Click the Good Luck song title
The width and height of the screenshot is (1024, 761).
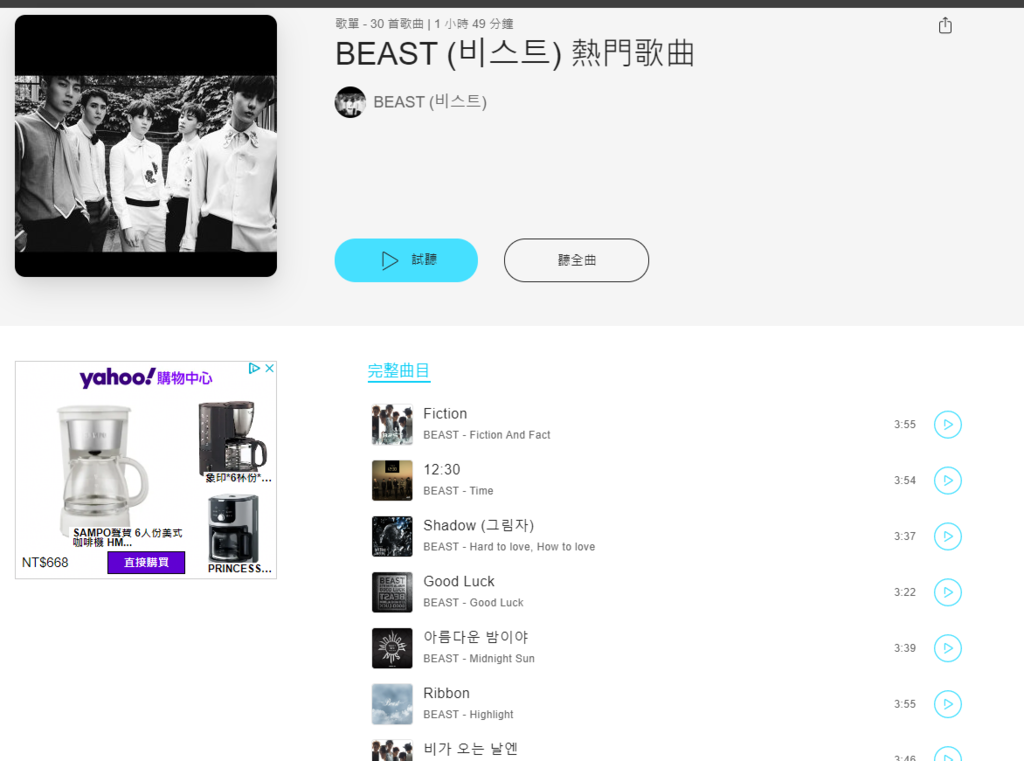[458, 581]
